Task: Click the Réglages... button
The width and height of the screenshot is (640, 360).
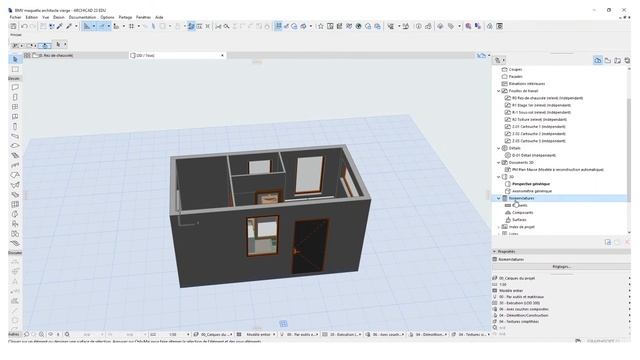Action: (x=561, y=267)
